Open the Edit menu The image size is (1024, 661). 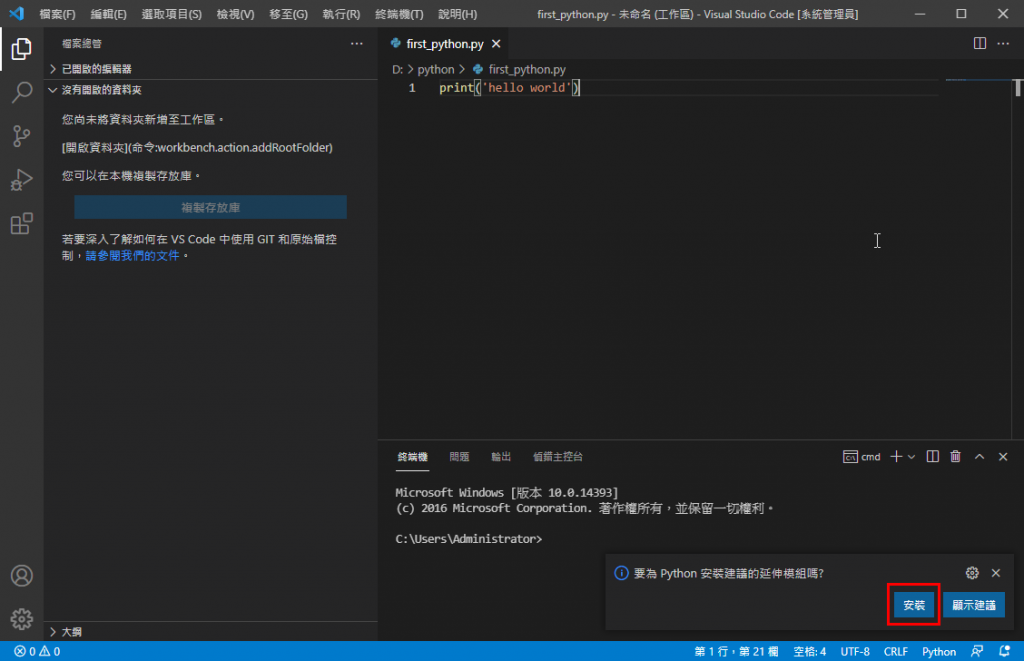point(108,14)
